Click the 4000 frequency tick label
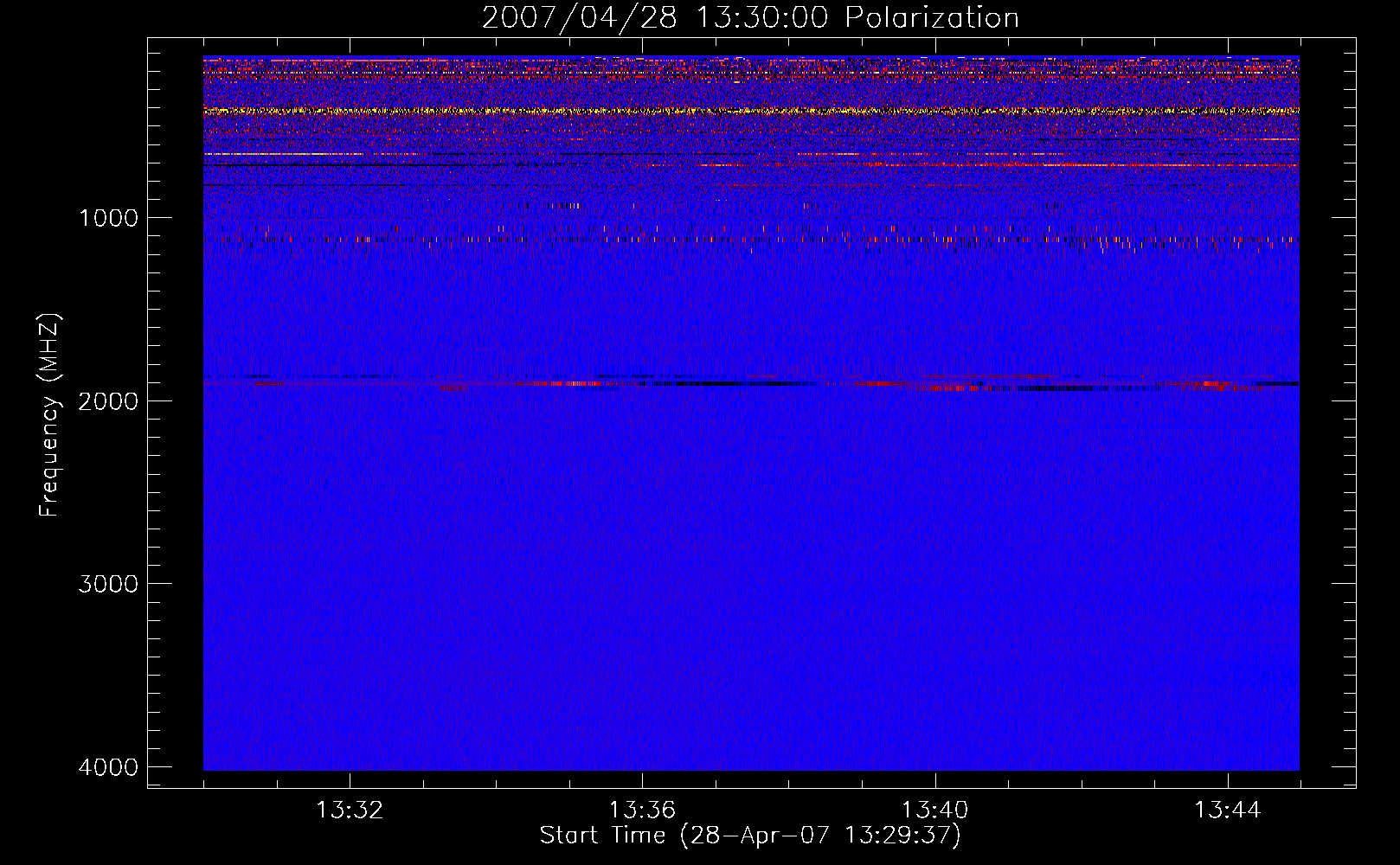 pyautogui.click(x=108, y=766)
